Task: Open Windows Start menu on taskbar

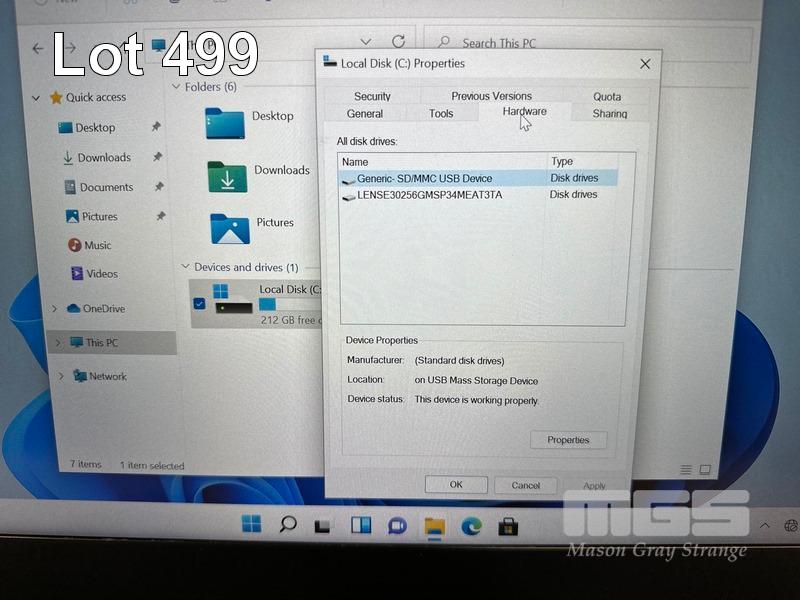Action: [x=251, y=524]
